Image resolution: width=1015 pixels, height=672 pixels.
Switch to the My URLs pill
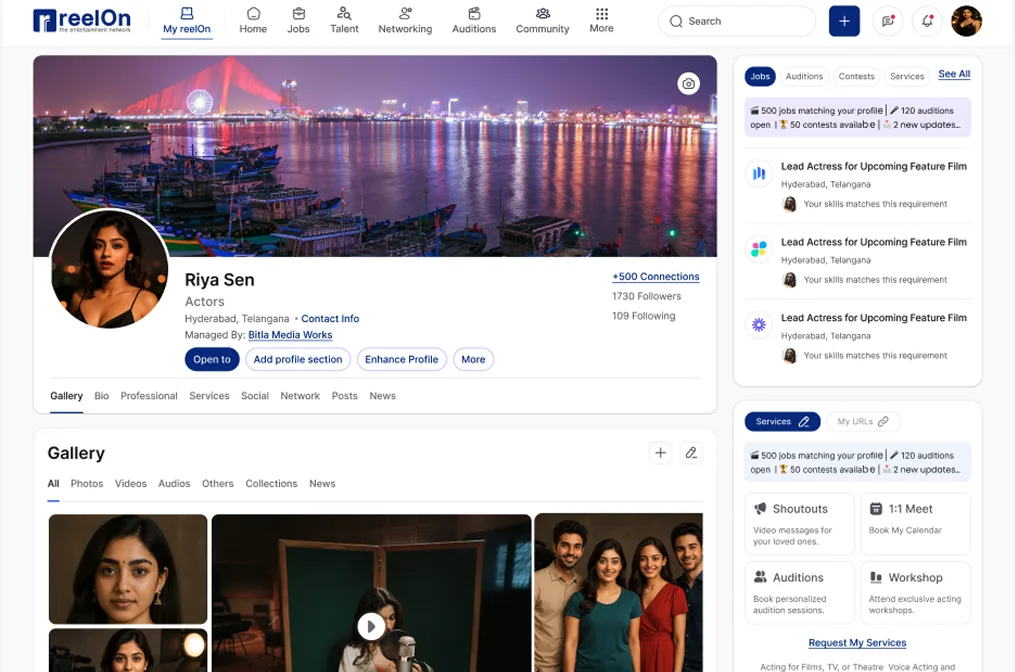tap(862, 422)
